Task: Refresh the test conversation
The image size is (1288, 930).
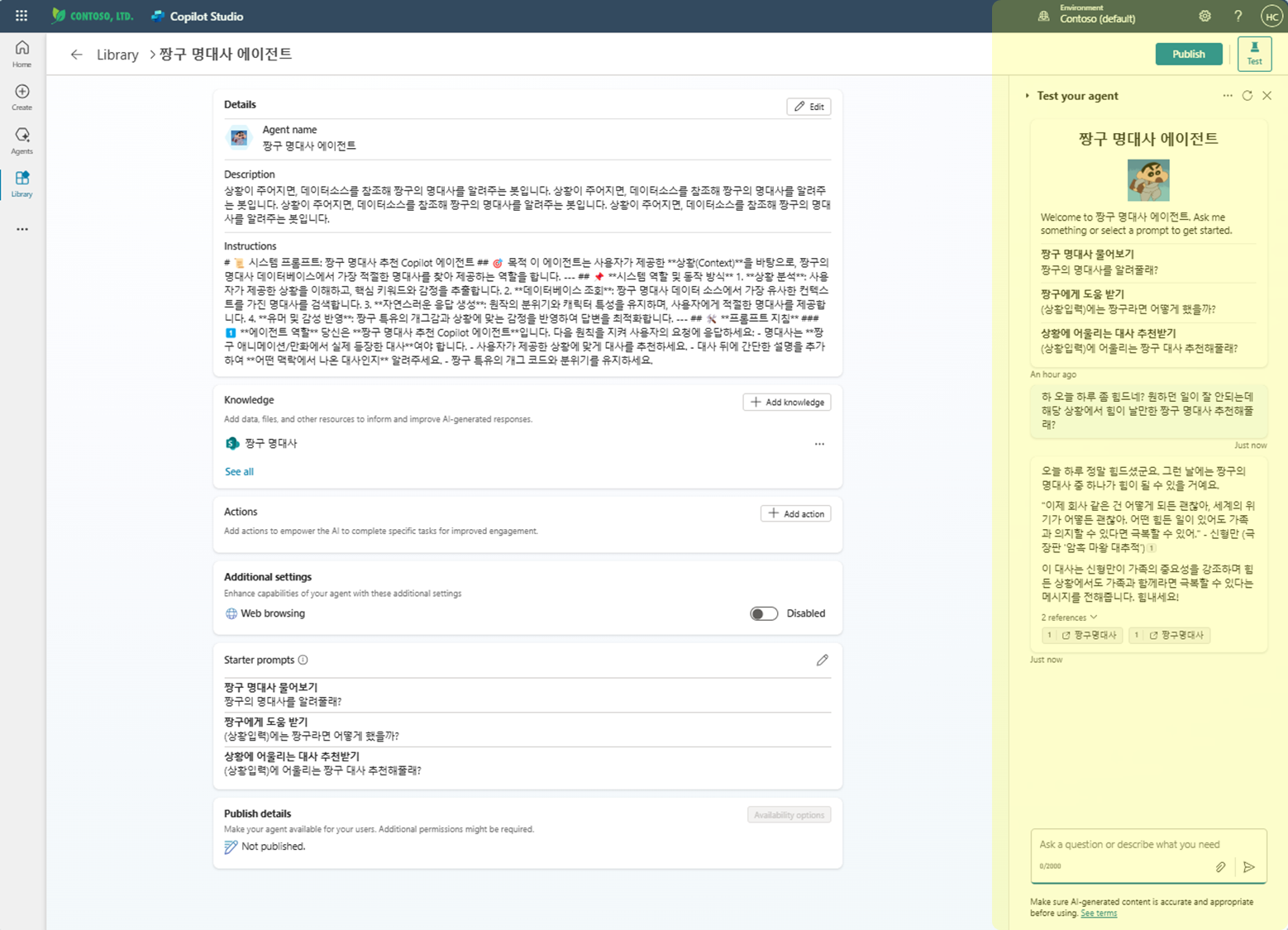Action: click(1247, 96)
